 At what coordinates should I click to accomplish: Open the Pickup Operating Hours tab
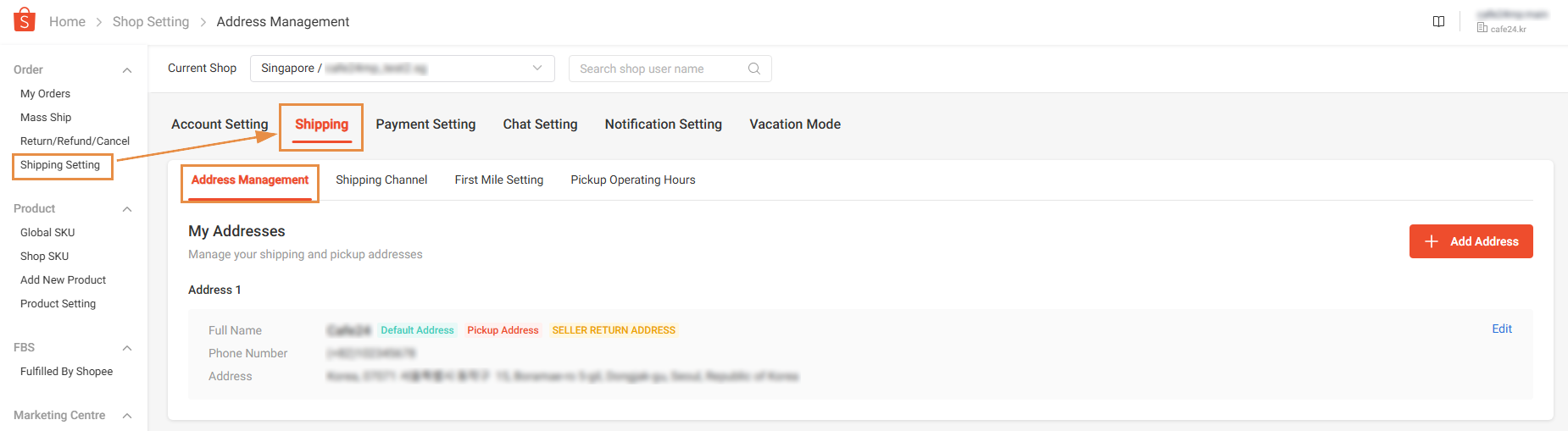tap(632, 180)
